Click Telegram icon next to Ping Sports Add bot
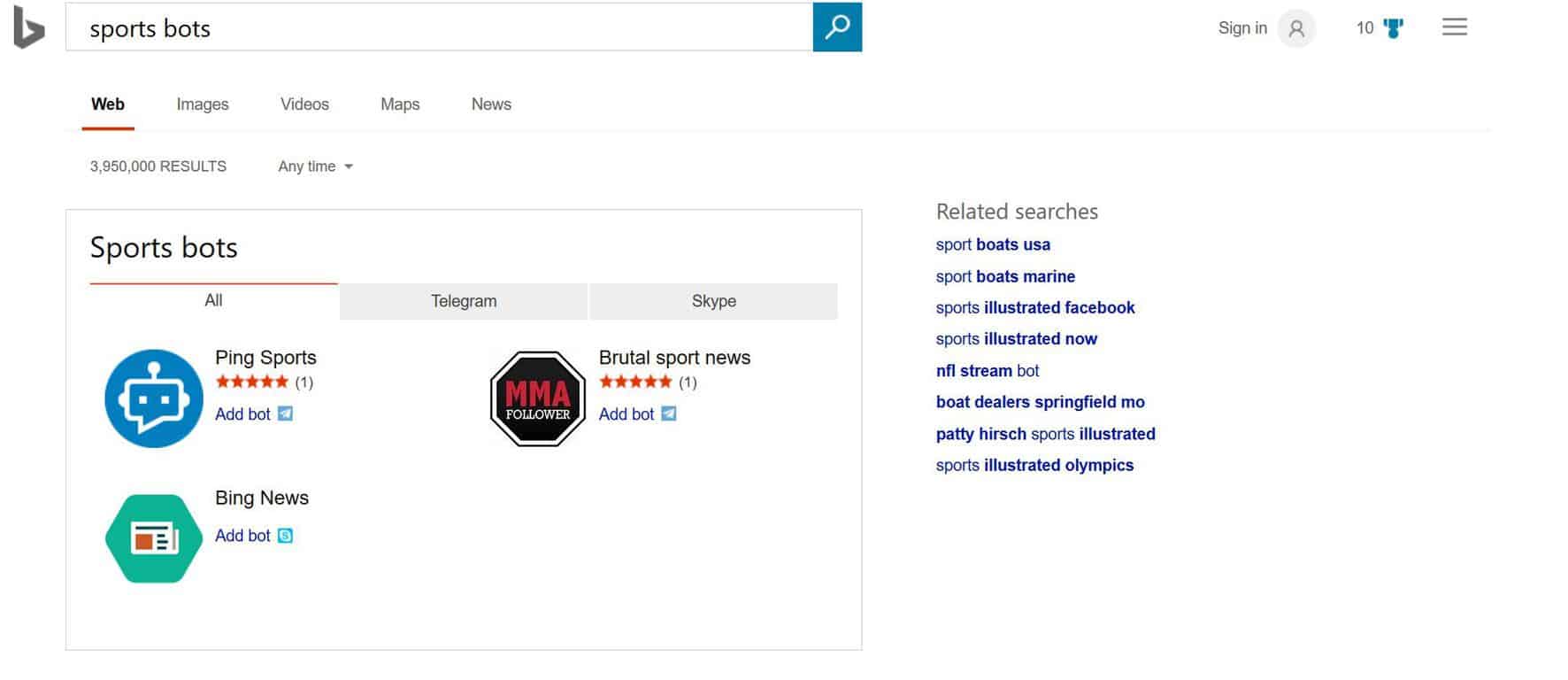Image resolution: width=1568 pixels, height=680 pixels. (285, 413)
